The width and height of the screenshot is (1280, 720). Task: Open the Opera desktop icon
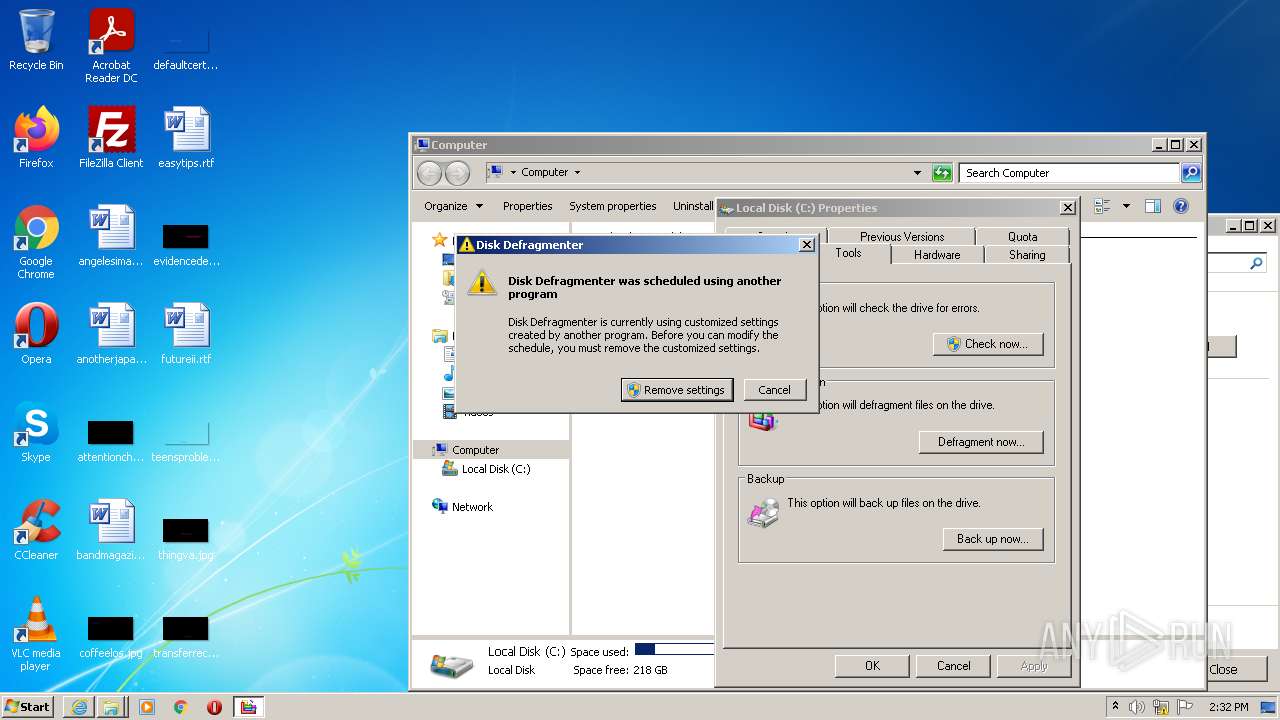pyautogui.click(x=36, y=334)
